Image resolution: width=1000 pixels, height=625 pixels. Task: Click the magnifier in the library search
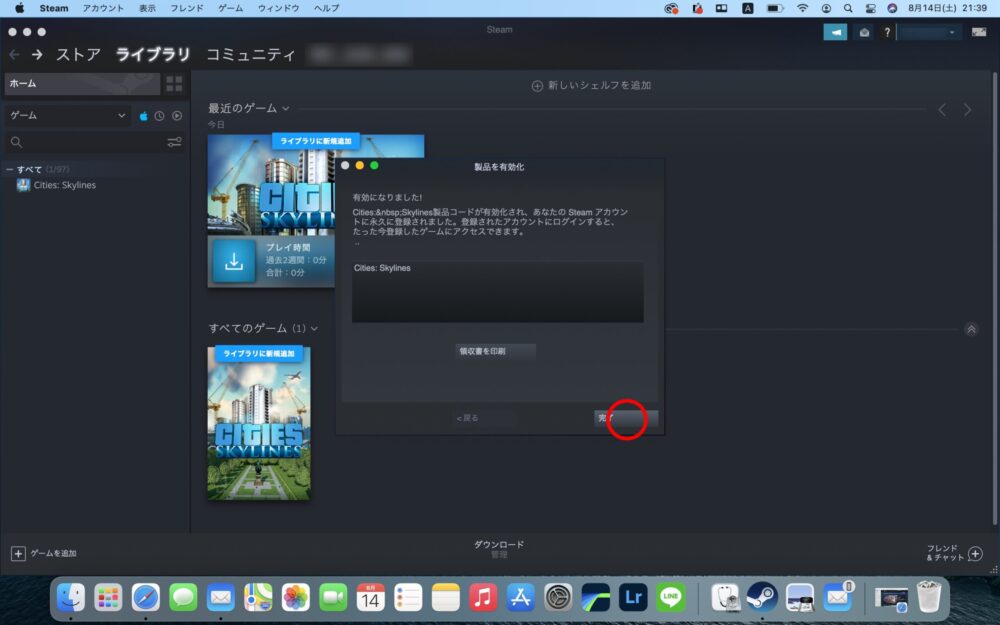(17, 142)
